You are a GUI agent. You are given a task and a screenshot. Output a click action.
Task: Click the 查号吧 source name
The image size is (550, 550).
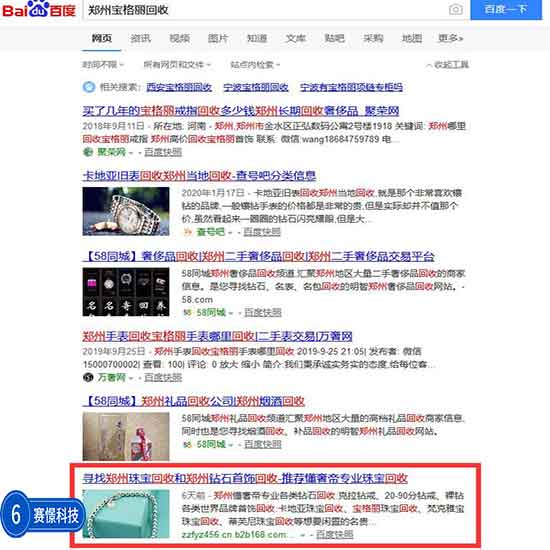pyautogui.click(x=210, y=232)
